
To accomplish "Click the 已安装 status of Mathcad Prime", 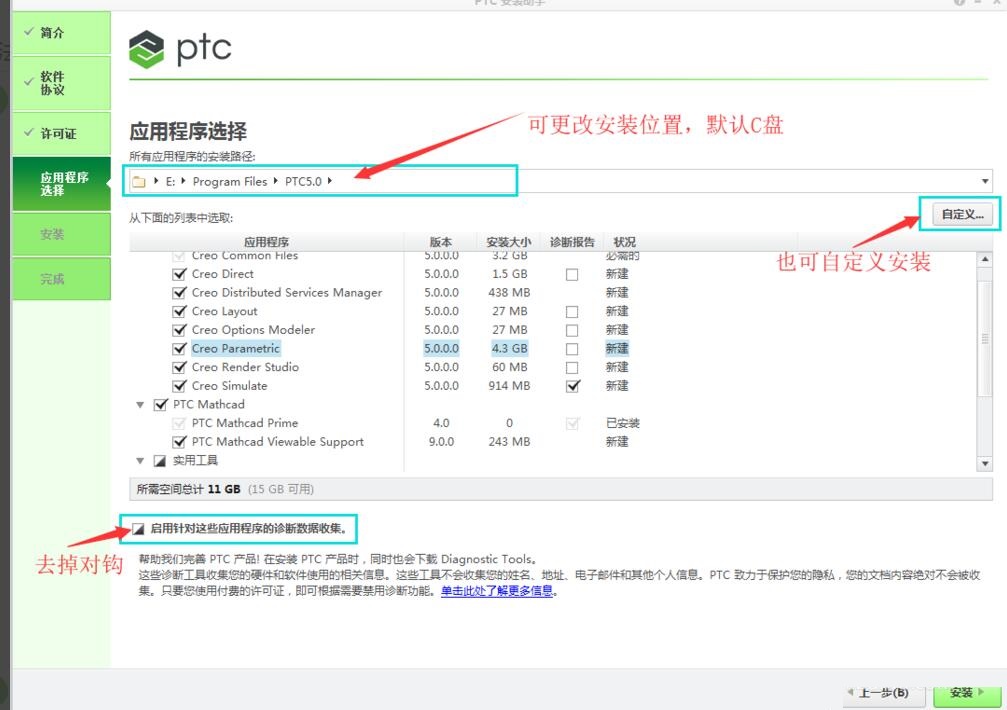I will (x=622, y=423).
